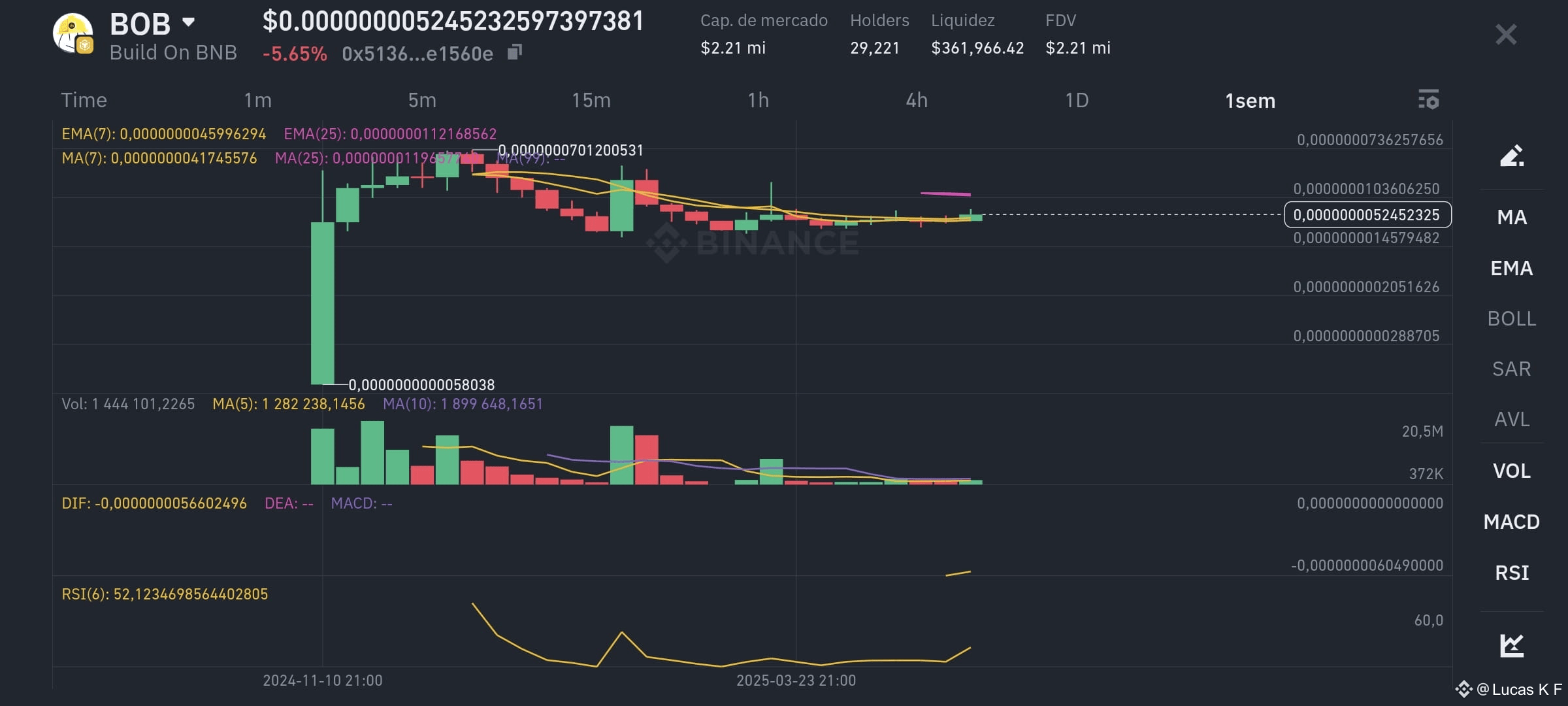
Task: Click the RSI(6) value label
Action: coord(165,594)
